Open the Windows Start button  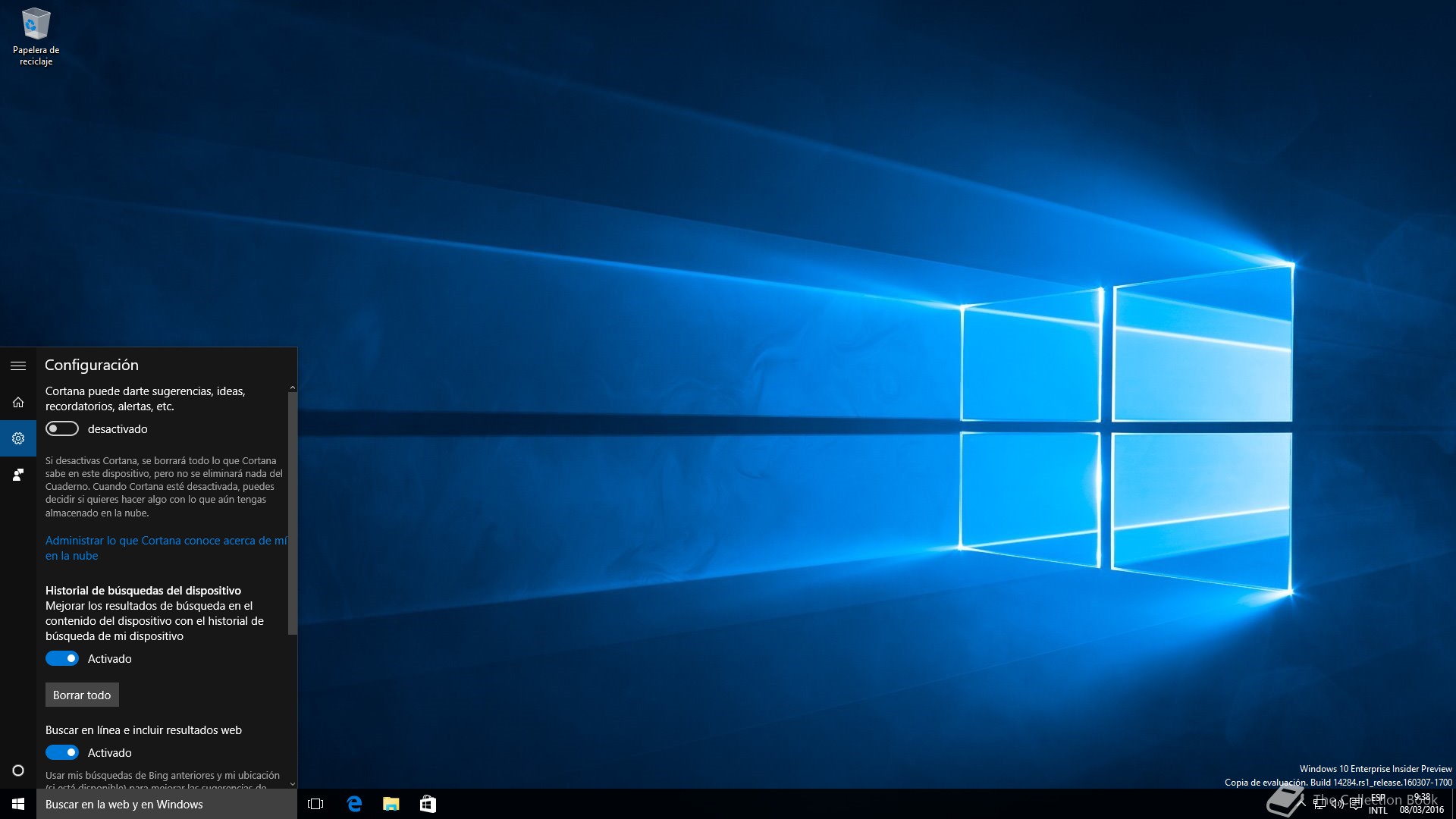coord(18,804)
